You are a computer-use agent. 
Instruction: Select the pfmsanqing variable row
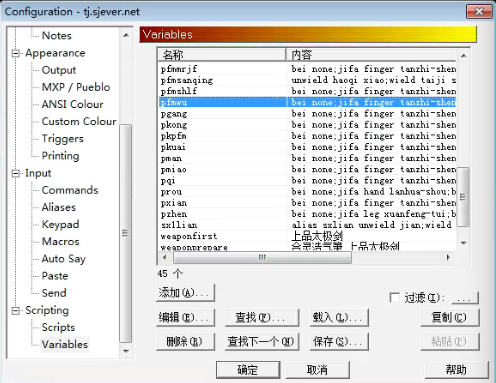(x=307, y=80)
